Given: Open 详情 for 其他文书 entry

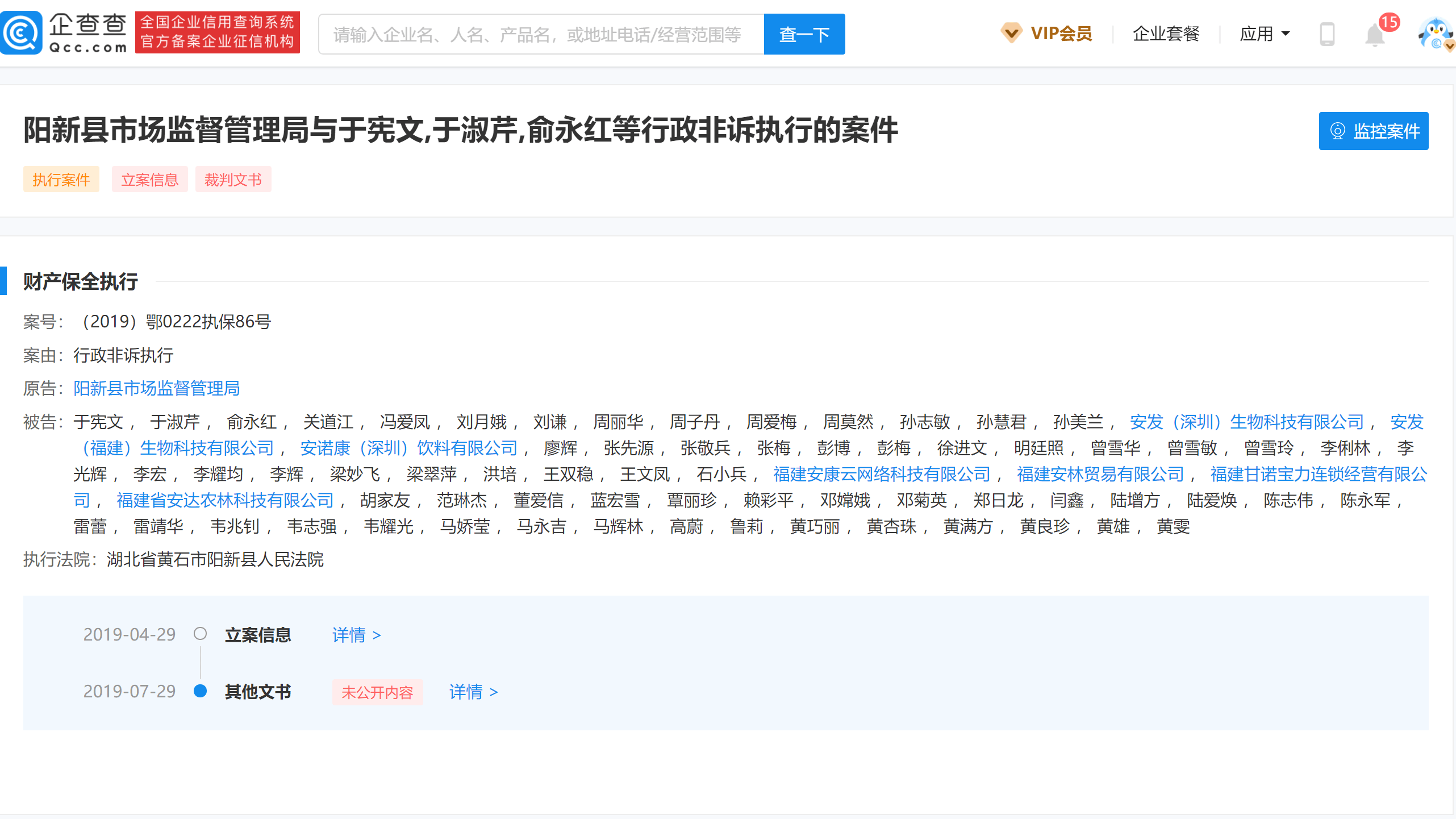Looking at the screenshot, I should 473,691.
